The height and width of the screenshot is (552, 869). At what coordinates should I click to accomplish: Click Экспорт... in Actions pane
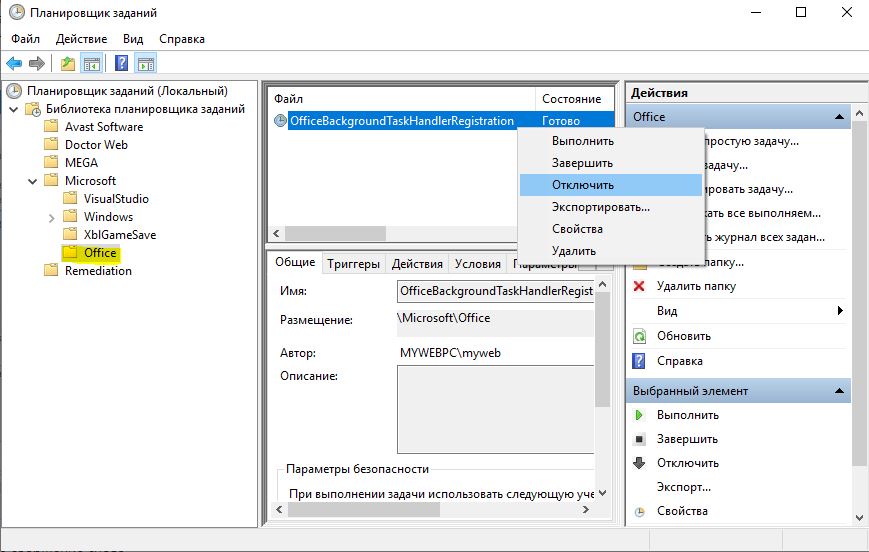click(684, 487)
